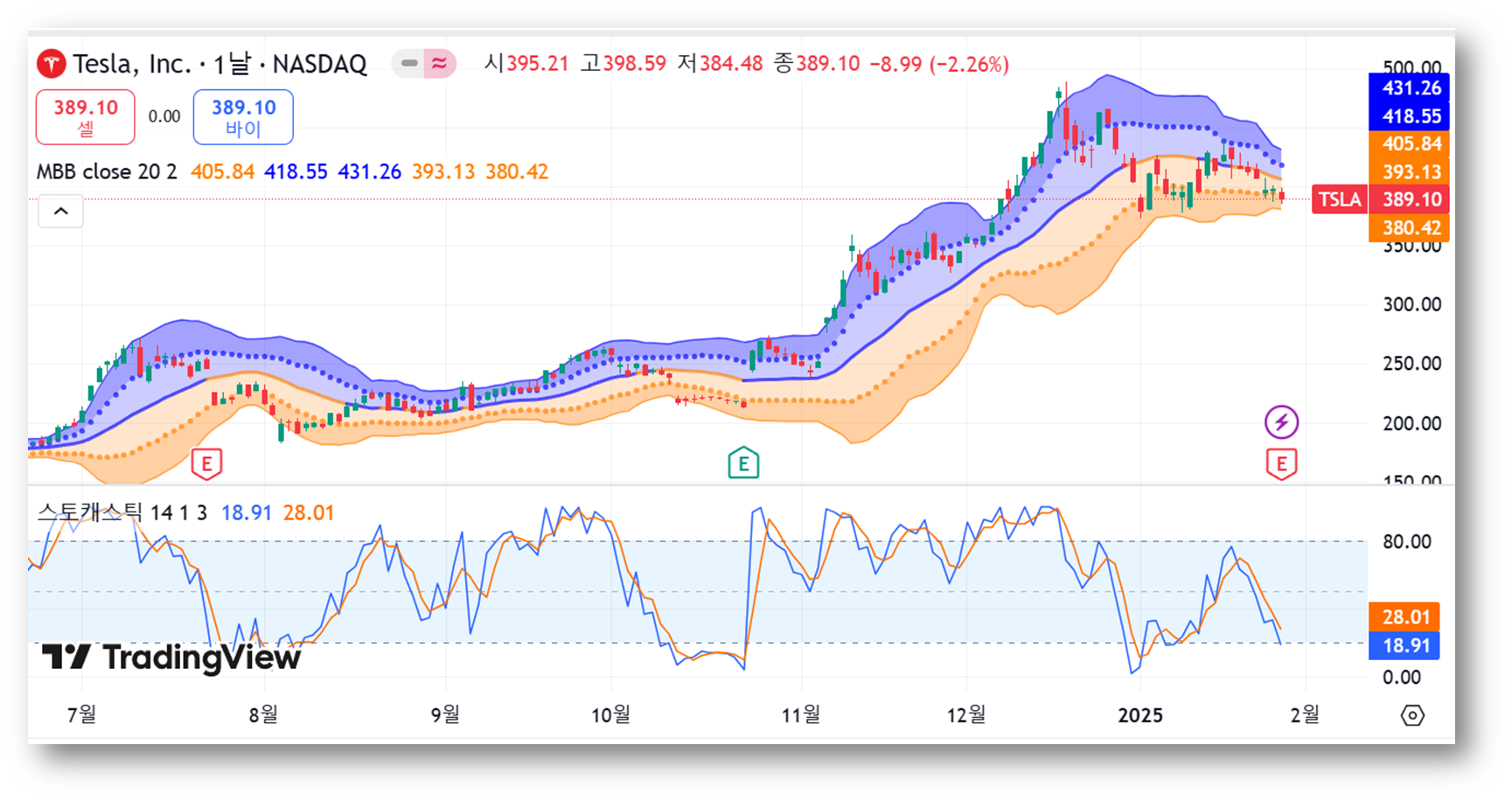This screenshot has width=1512, height=801.
Task: Click the 80.00 stochastic axis label
Action: tap(1406, 542)
